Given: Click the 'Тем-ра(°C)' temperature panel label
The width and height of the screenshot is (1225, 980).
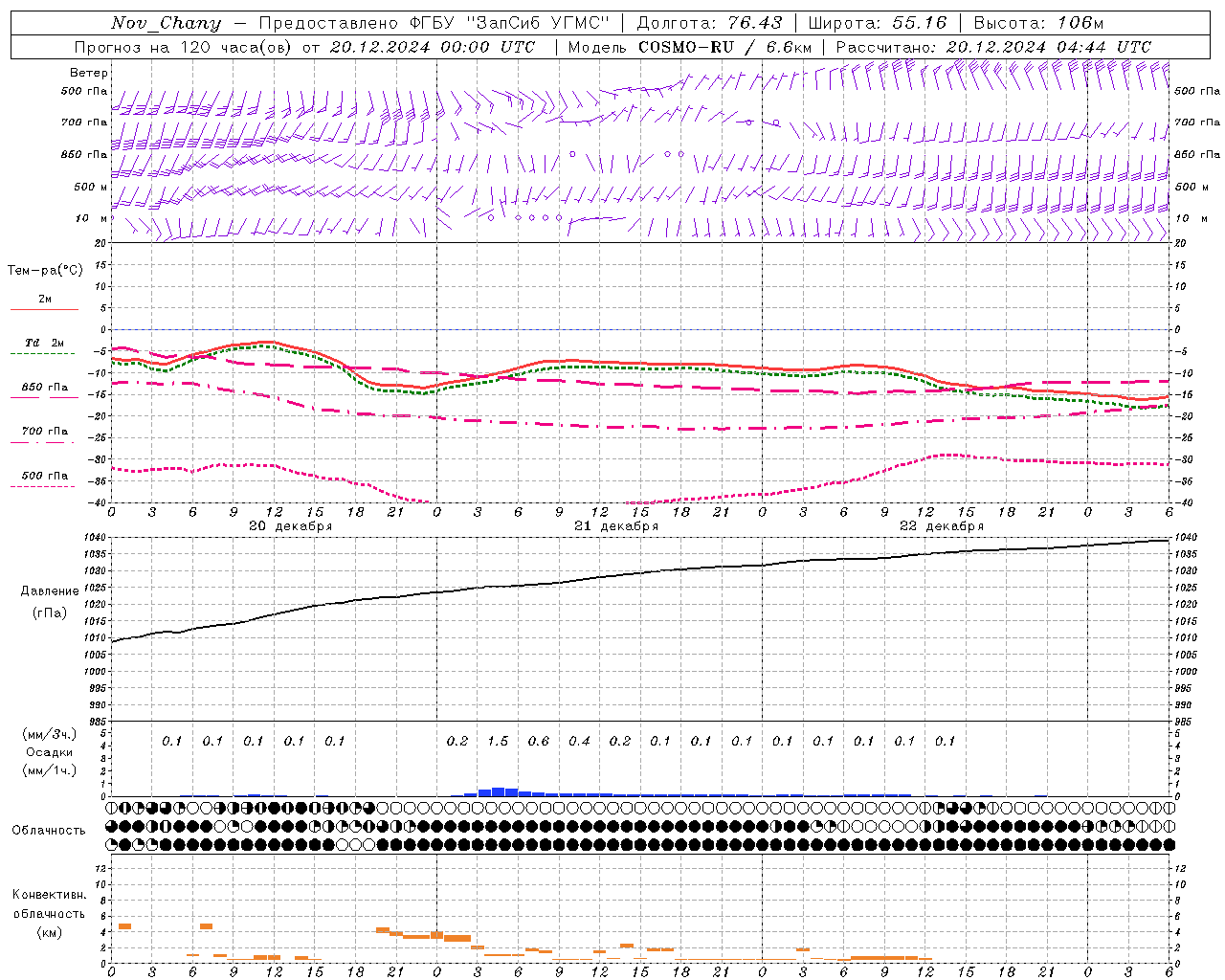Looking at the screenshot, I should click(x=45, y=271).
